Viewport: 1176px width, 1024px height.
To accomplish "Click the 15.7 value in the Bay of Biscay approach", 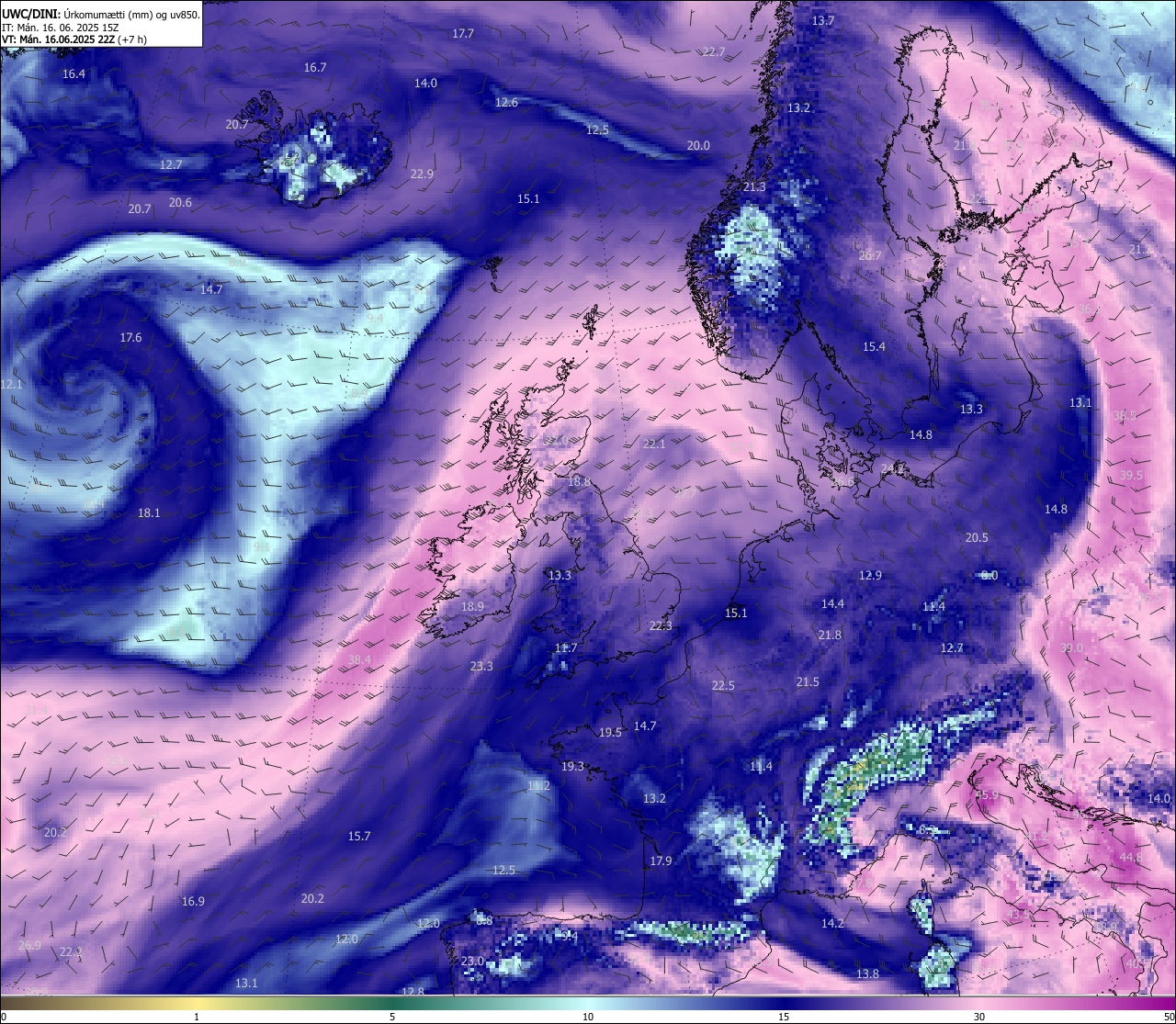I will click(359, 836).
